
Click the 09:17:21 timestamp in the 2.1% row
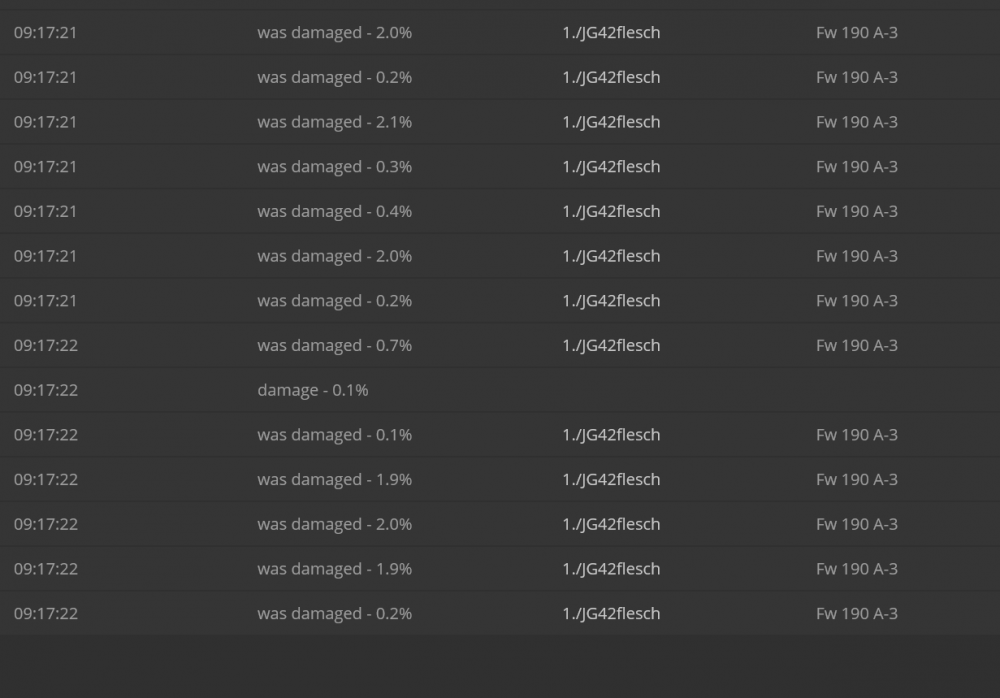(45, 122)
